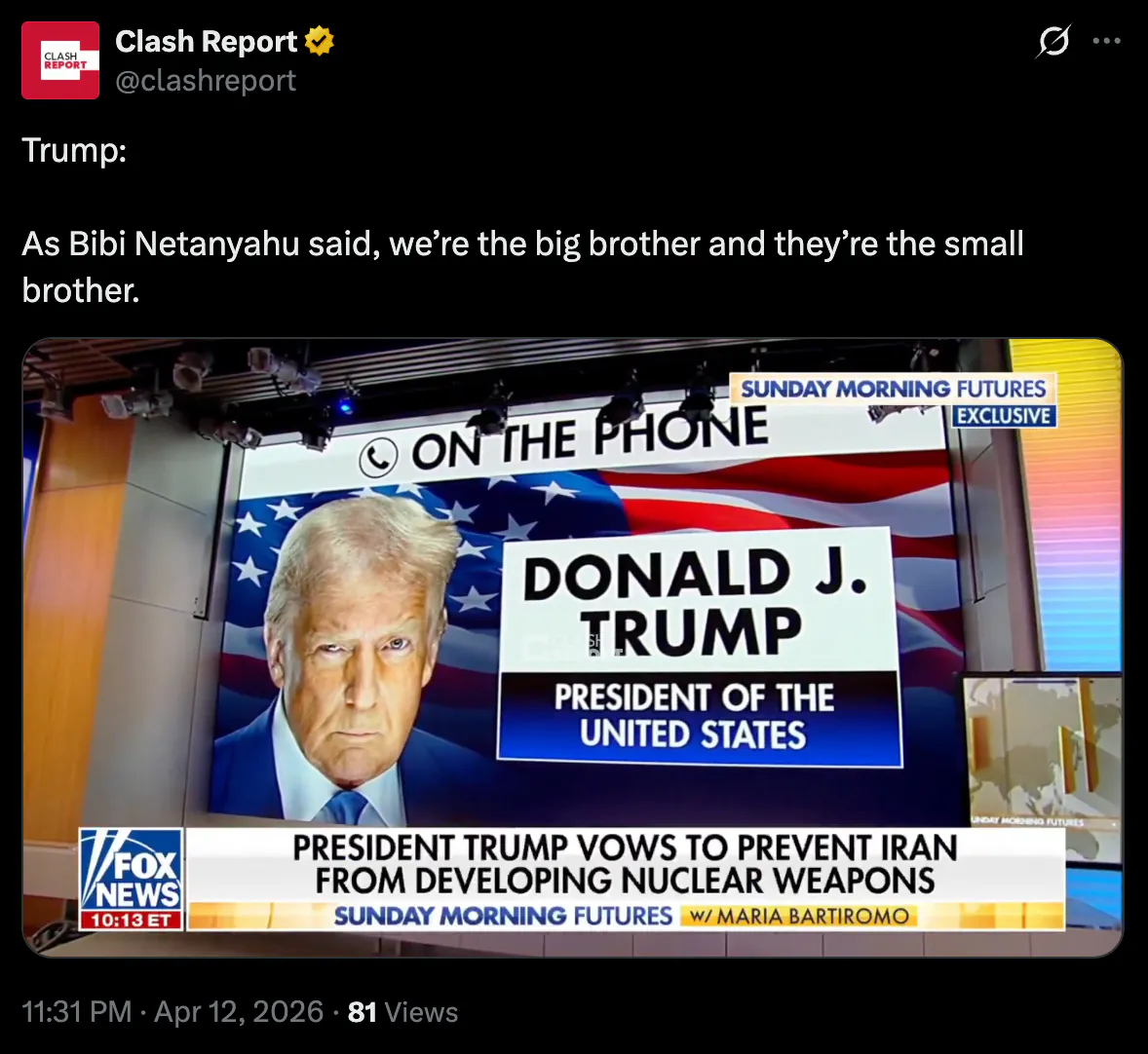Click the Iran nuclear weapons headline chyron

626,864
